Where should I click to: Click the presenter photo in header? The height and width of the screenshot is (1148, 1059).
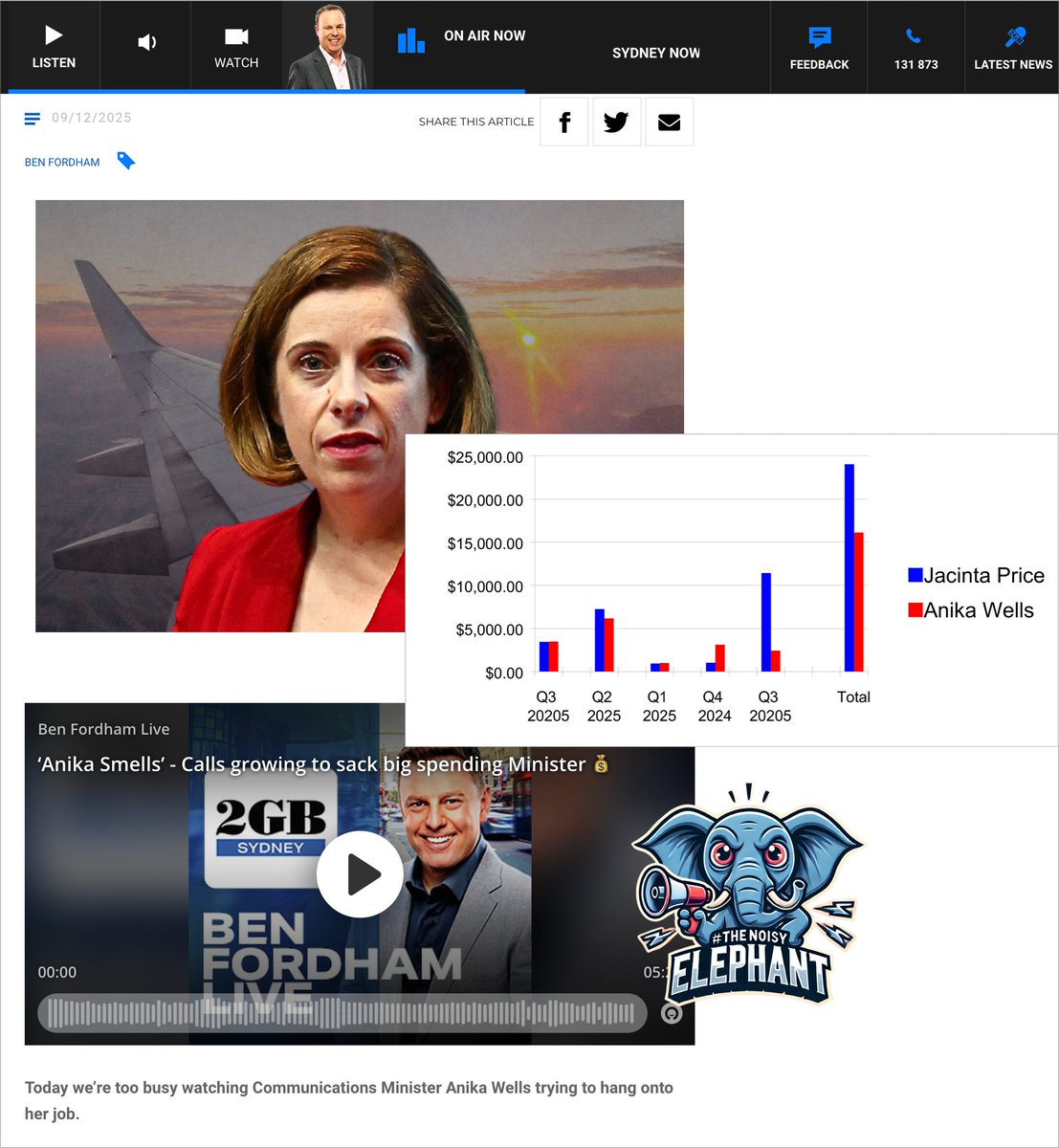[327, 47]
